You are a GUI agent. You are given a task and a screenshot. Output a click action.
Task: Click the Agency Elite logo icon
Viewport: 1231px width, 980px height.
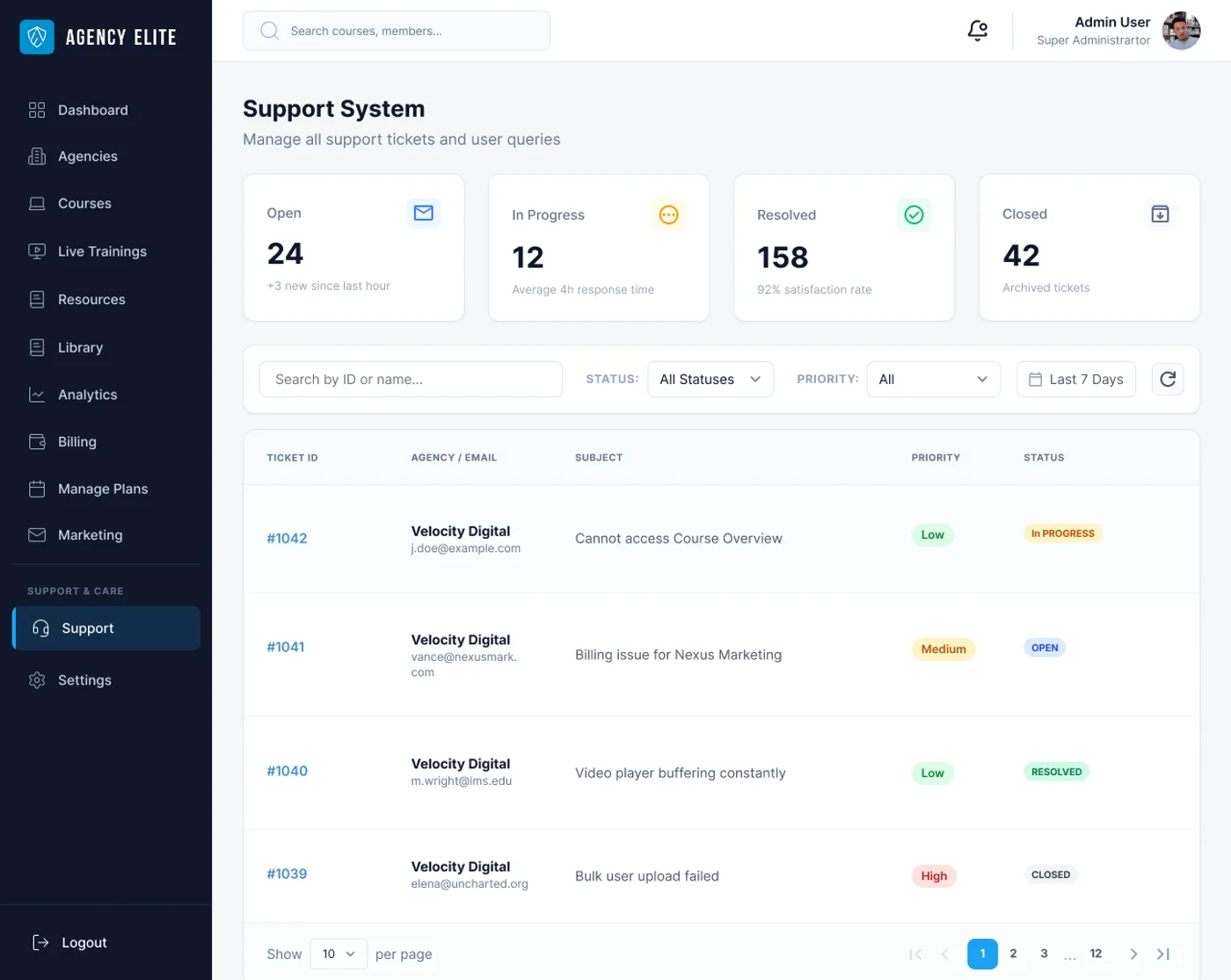tap(37, 37)
